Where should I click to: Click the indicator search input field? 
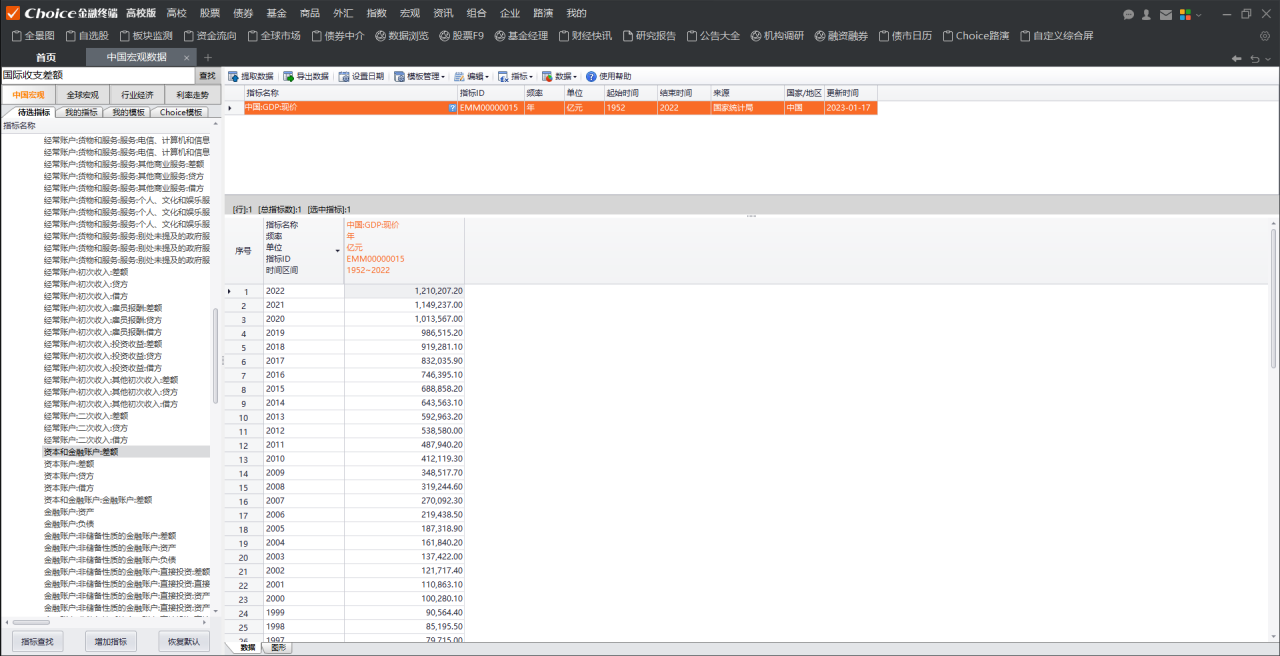pos(98,75)
